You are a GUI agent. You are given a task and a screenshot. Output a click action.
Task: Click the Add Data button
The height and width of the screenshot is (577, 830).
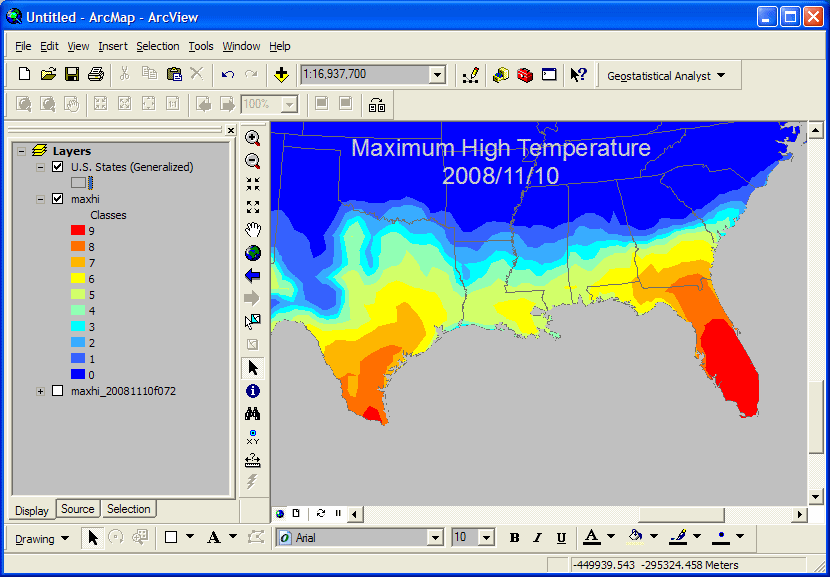[281, 75]
